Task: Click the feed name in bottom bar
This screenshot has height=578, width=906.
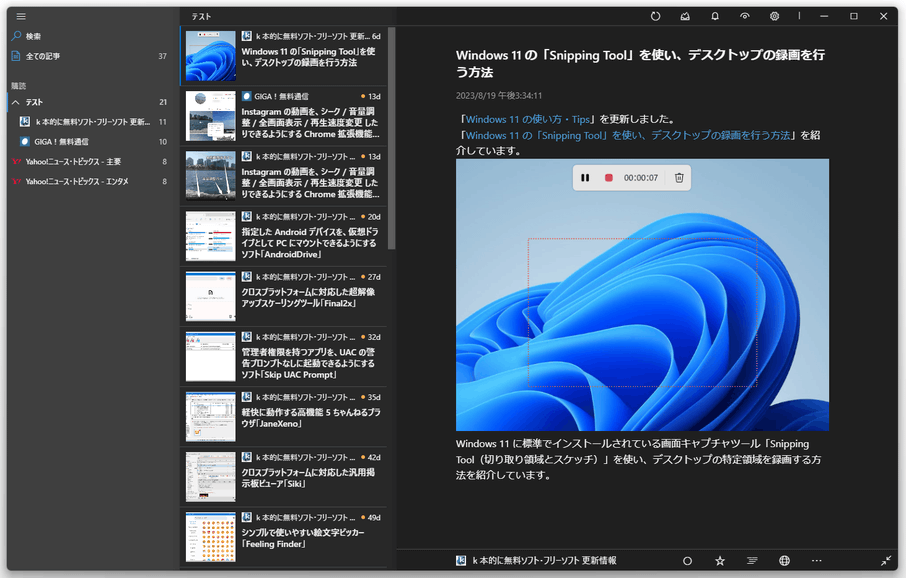Action: [544, 561]
